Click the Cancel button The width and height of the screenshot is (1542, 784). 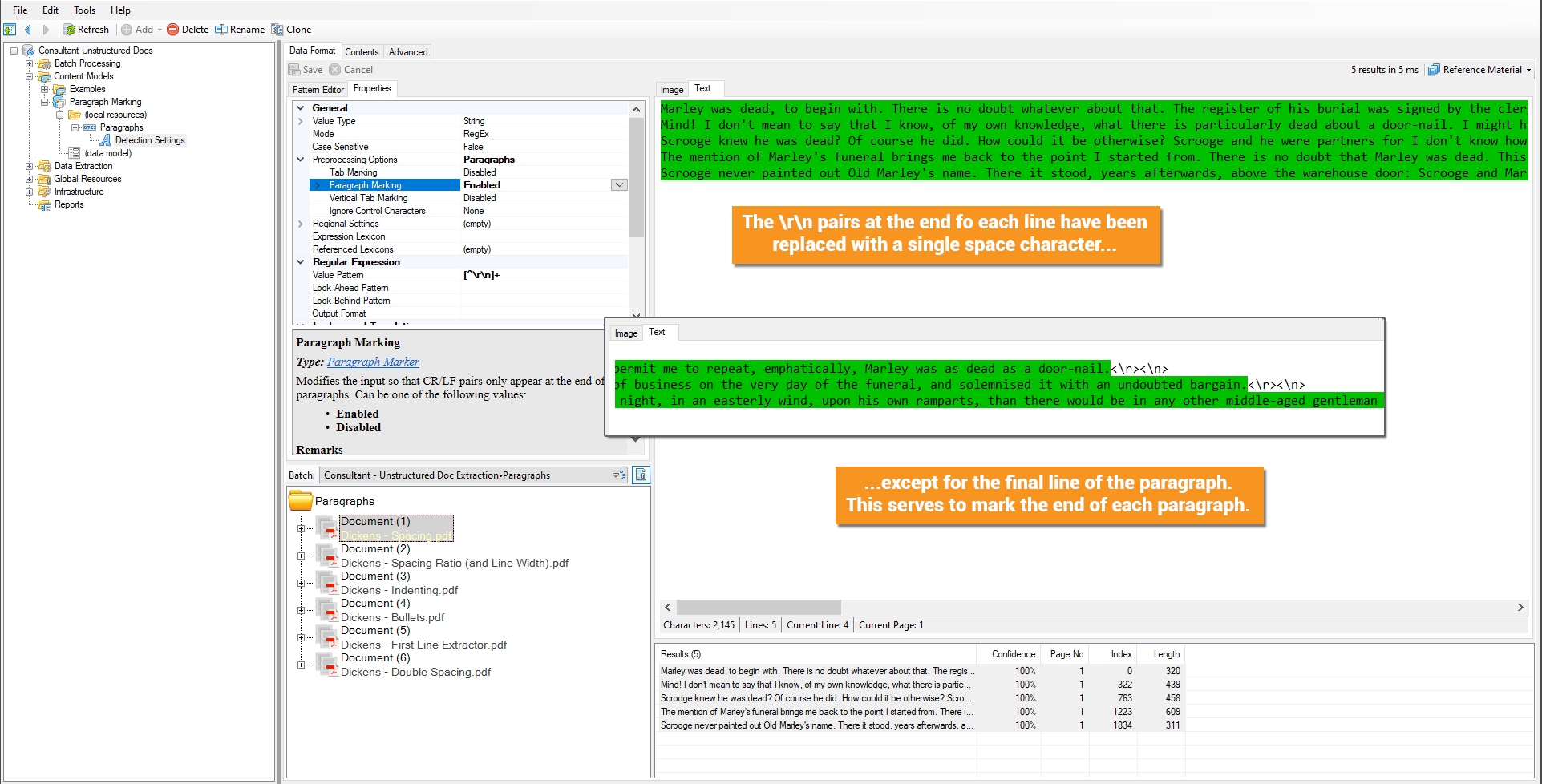[x=351, y=70]
